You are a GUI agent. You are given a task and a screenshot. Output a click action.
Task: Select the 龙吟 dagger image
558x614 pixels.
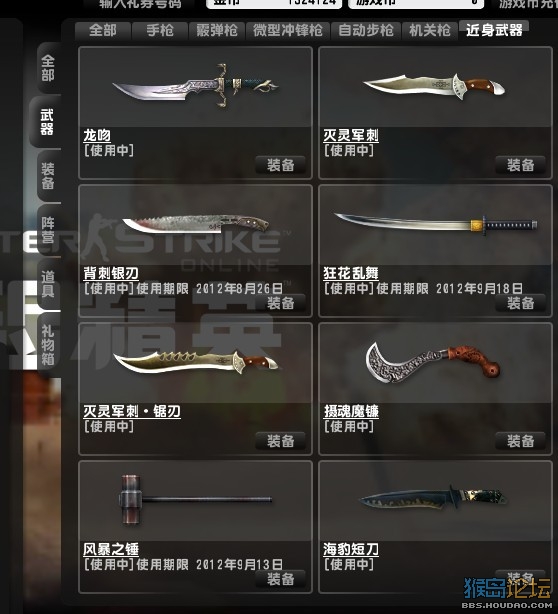click(x=195, y=86)
